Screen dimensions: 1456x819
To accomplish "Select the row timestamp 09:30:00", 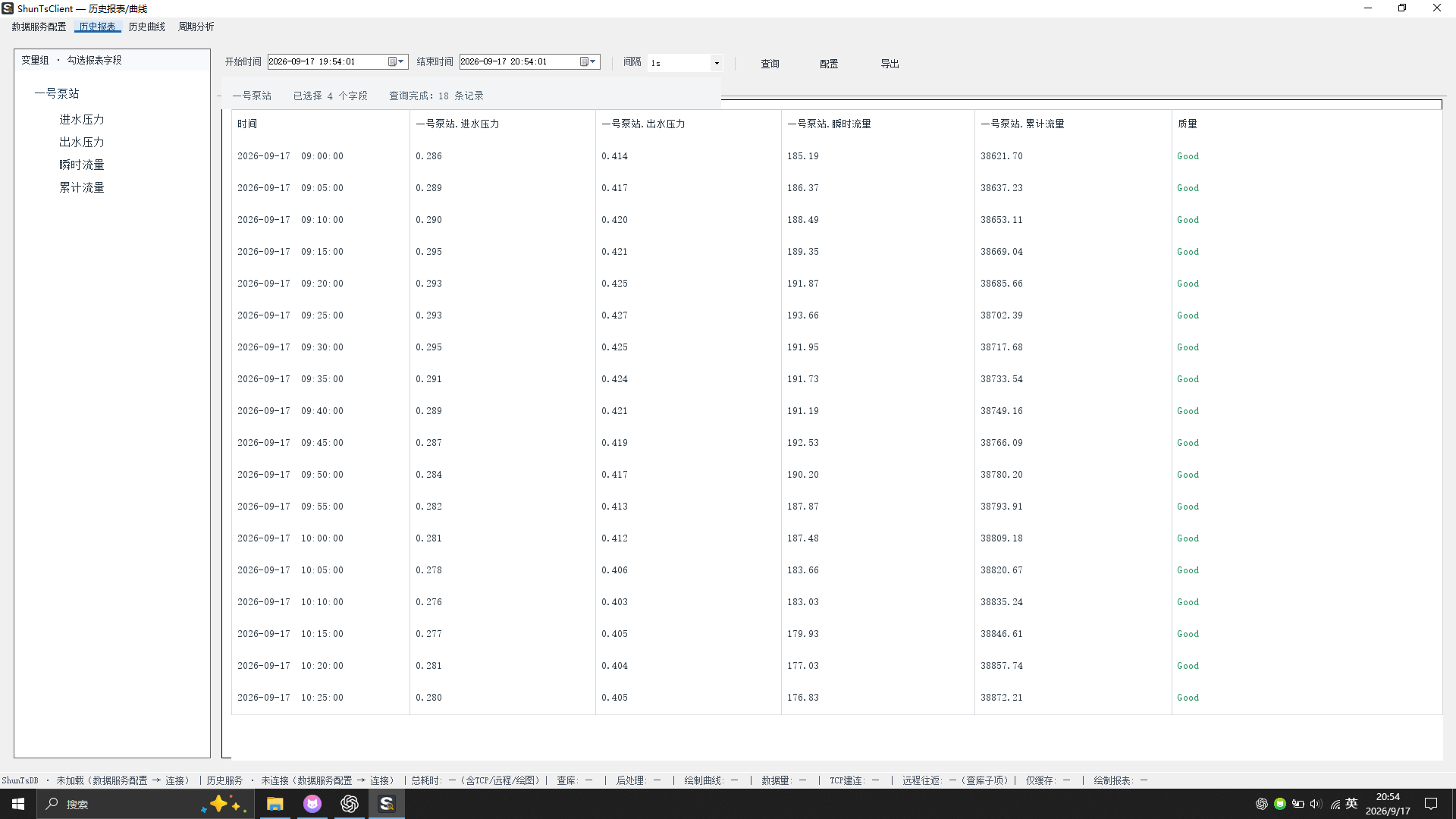I will (x=290, y=347).
